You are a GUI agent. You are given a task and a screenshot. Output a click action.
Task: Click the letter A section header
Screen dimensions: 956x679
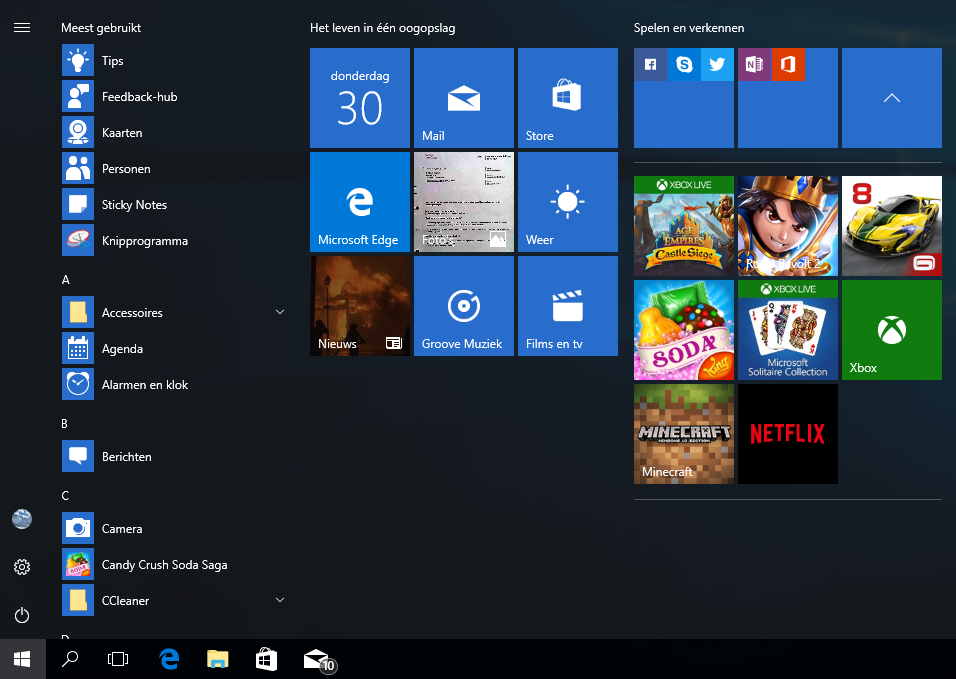[x=66, y=280]
